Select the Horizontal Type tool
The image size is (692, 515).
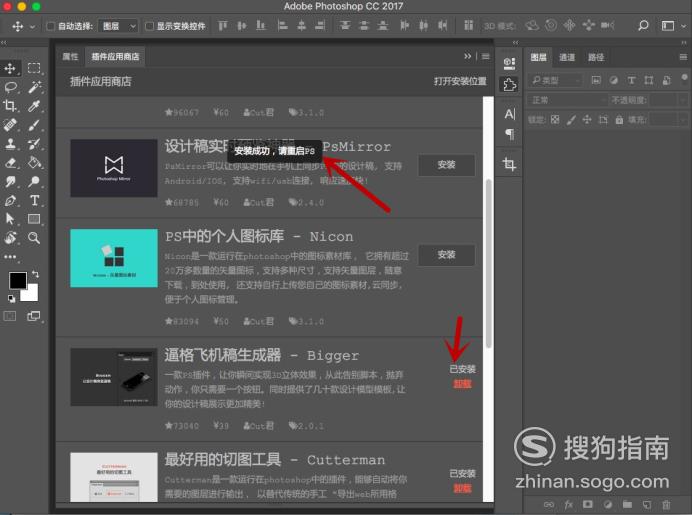point(34,200)
